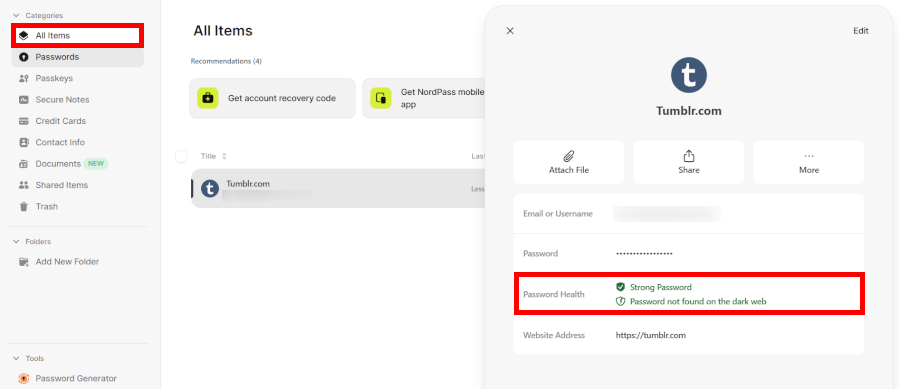The image size is (900, 389).
Task: Collapse the Categories section
Action: click(16, 15)
